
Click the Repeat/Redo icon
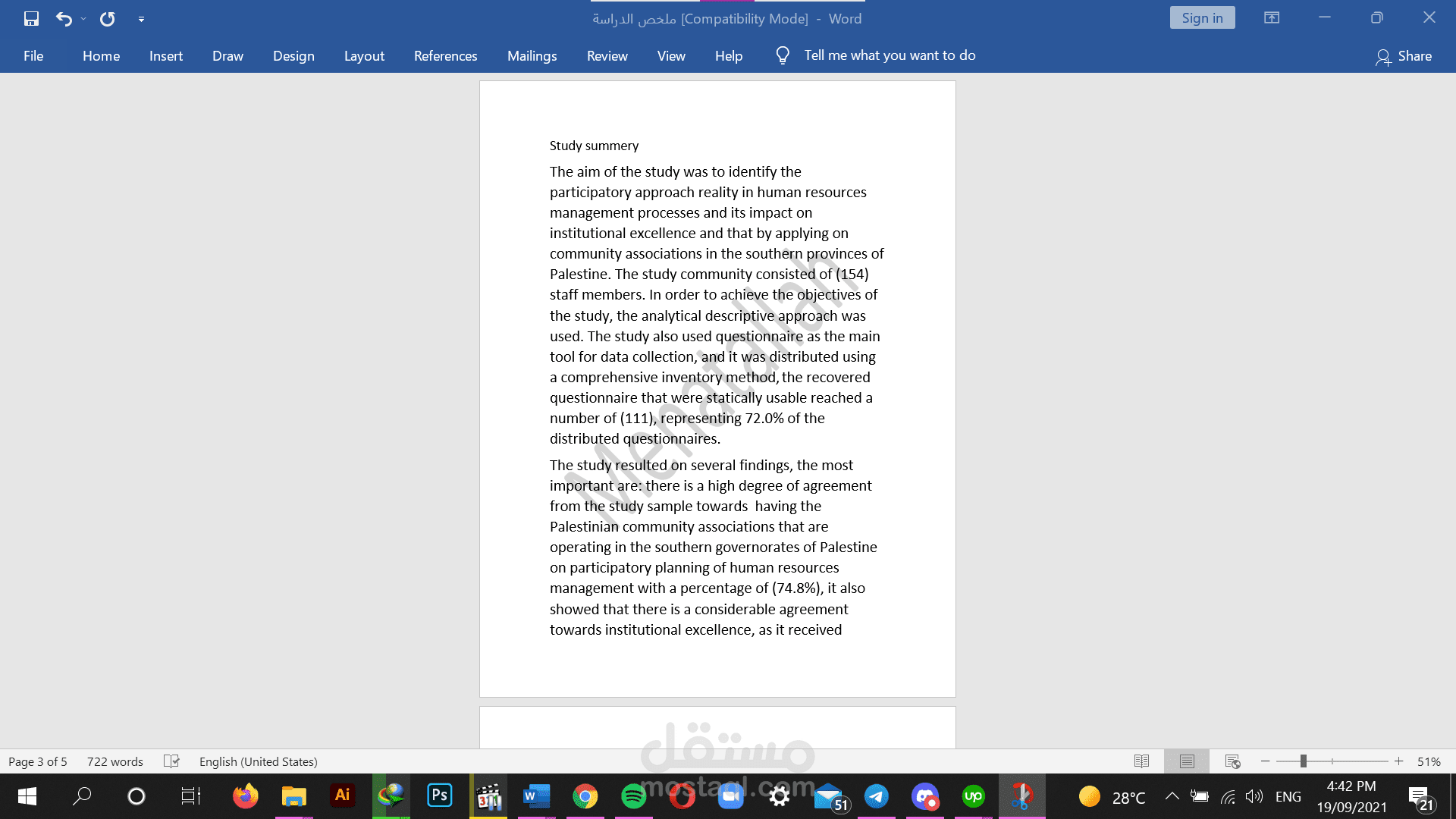tap(108, 19)
